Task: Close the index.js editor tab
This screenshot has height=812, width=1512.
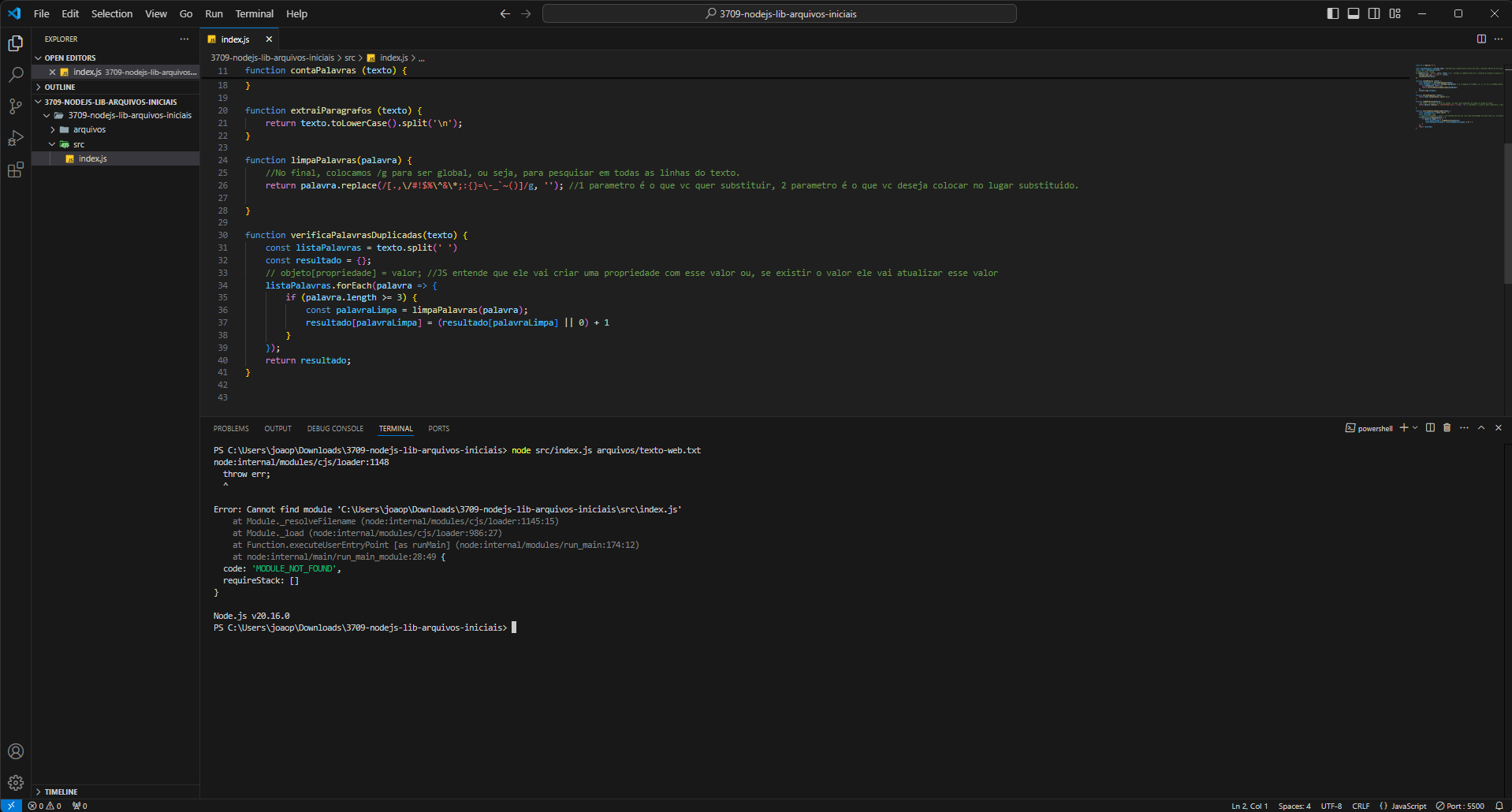Action: pos(269,39)
